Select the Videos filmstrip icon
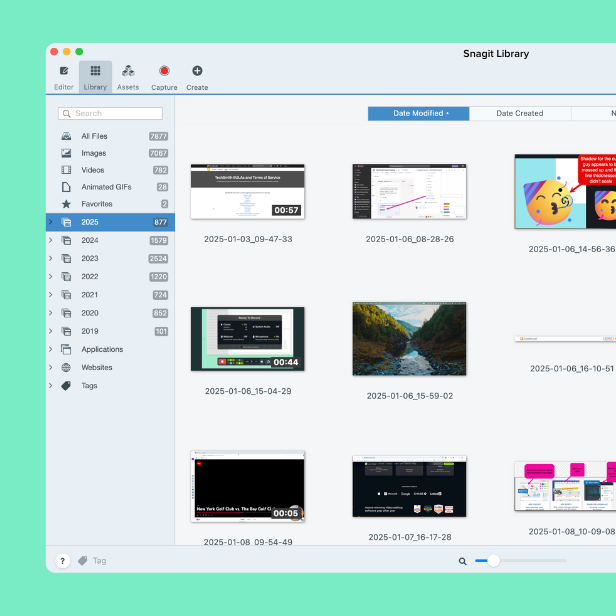This screenshot has height=616, width=616. coord(66,170)
